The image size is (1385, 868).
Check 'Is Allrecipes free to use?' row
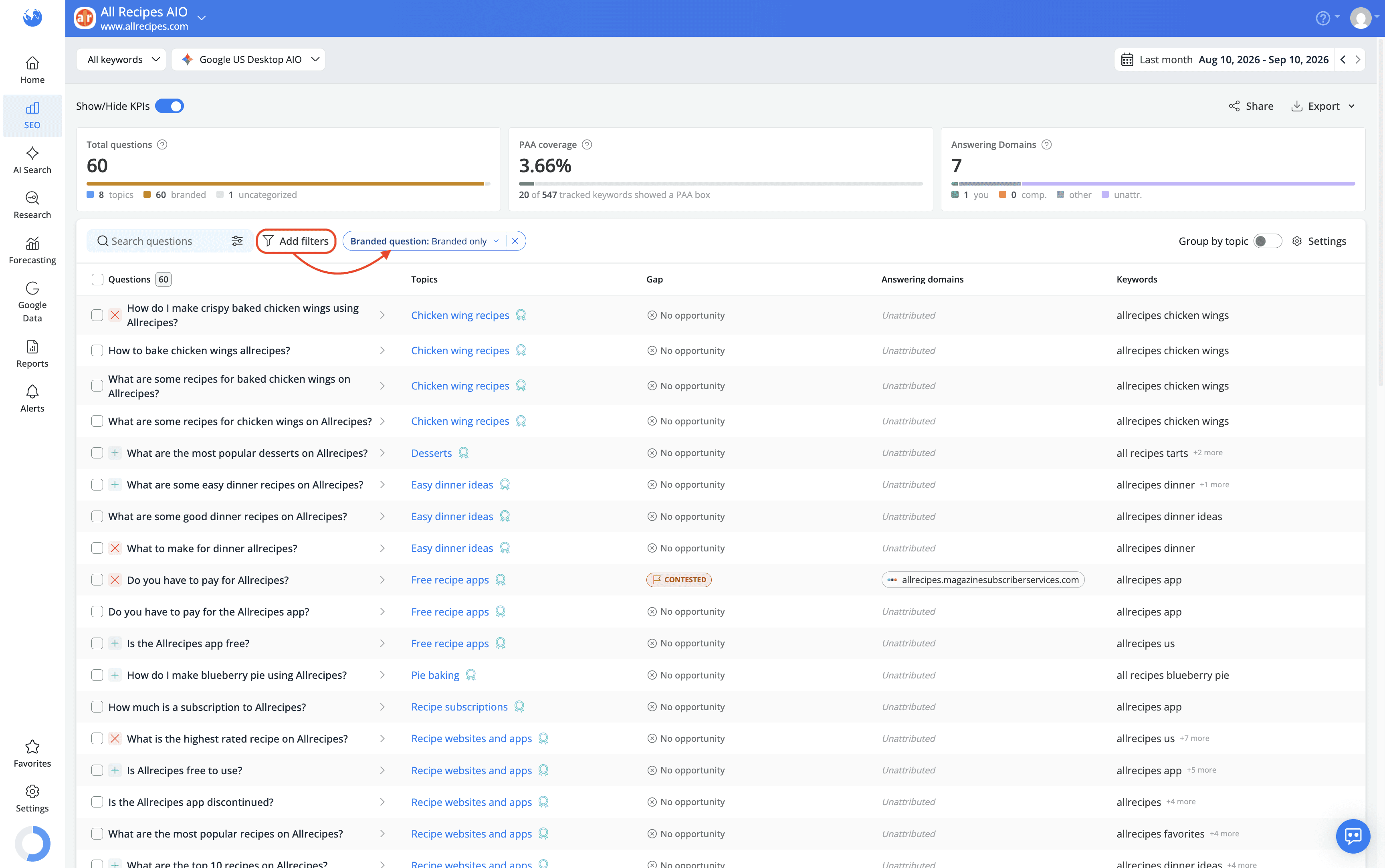pos(97,770)
